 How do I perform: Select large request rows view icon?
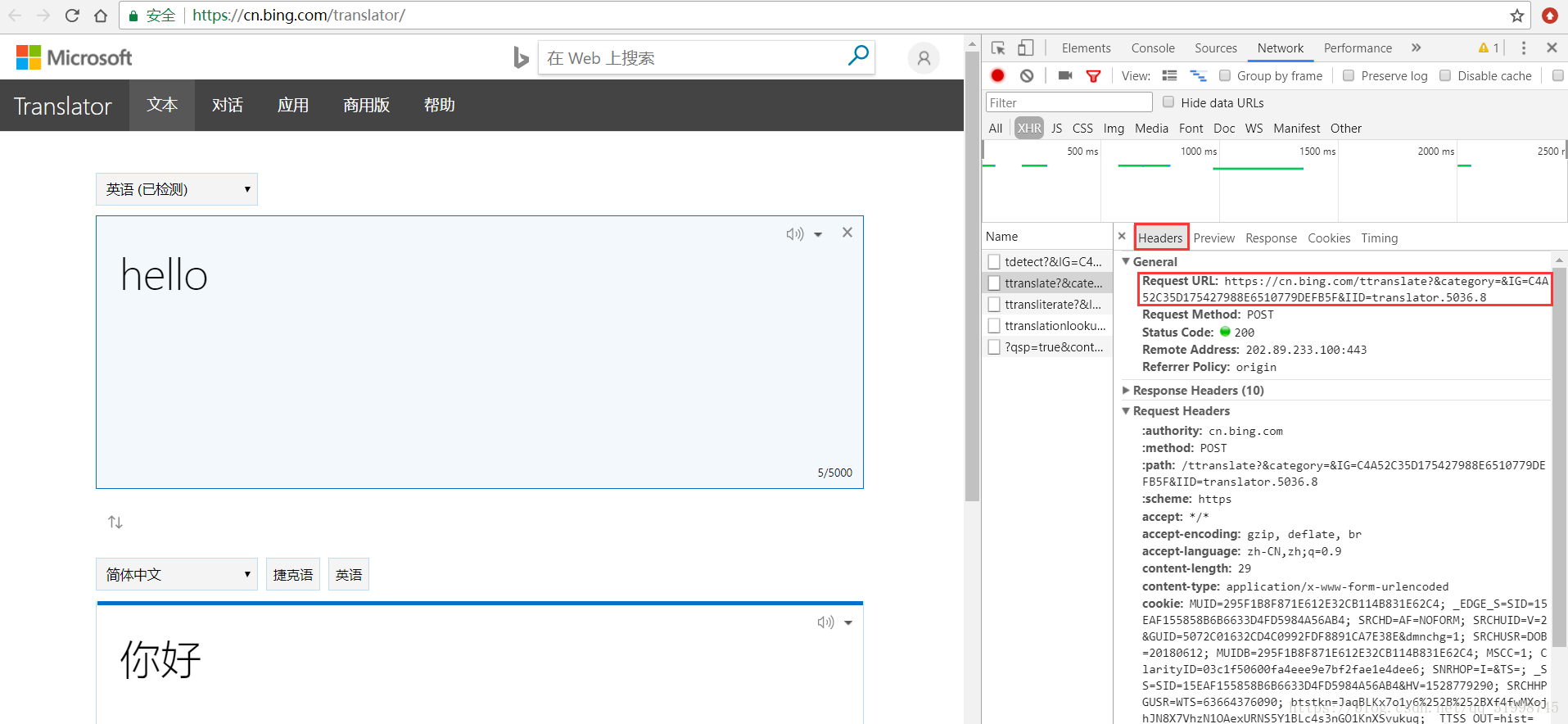[1169, 75]
